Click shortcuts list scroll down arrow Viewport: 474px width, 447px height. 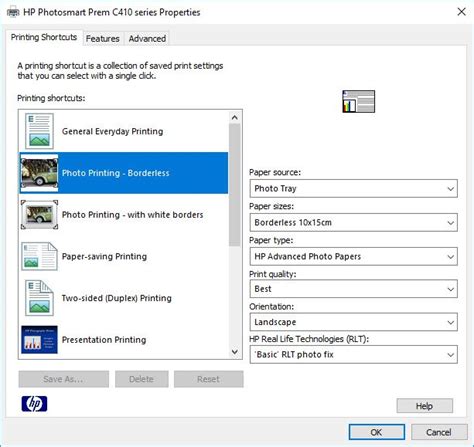tap(235, 352)
